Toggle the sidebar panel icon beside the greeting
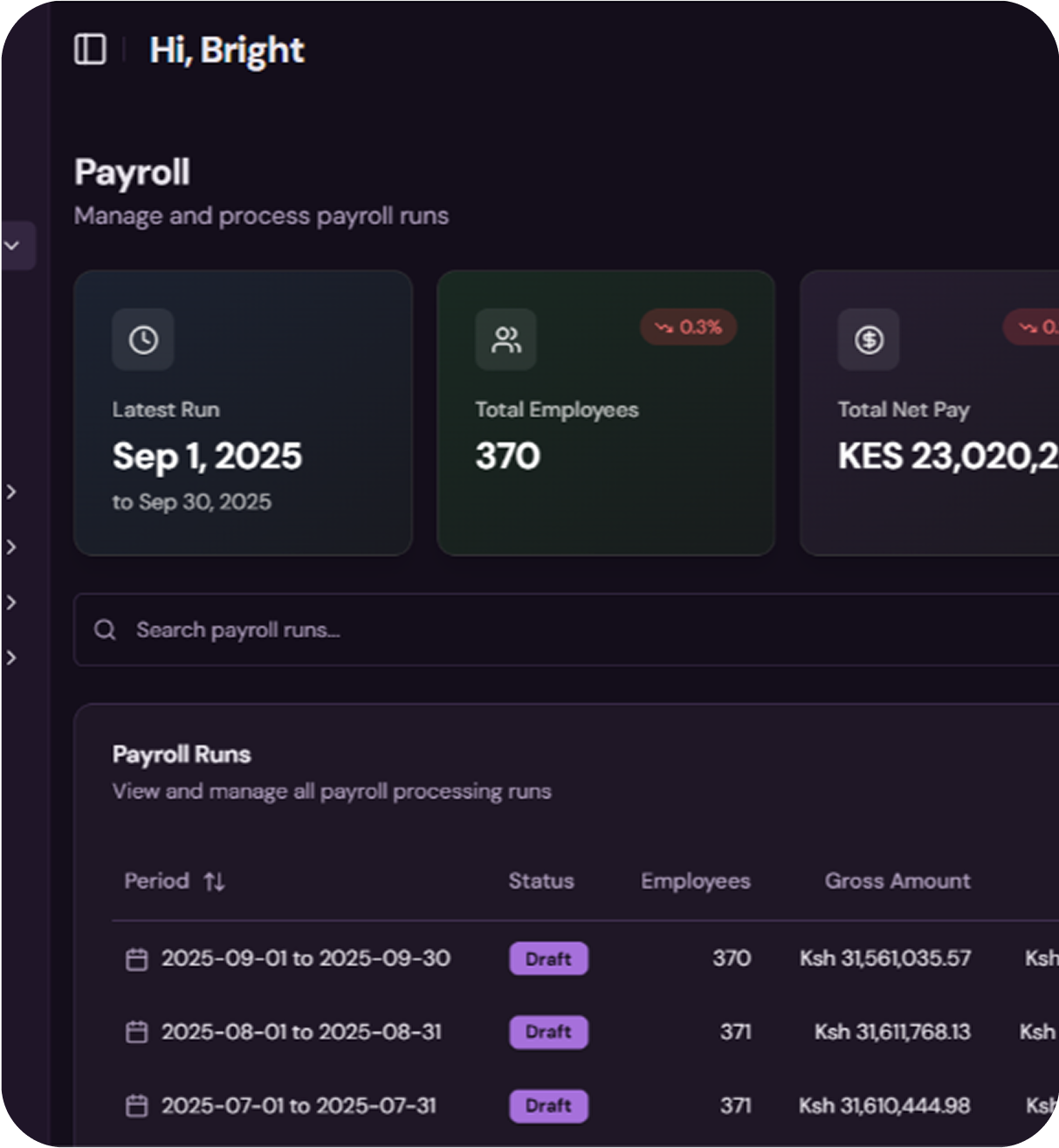Viewport: 1059px width, 1148px height. tap(90, 49)
